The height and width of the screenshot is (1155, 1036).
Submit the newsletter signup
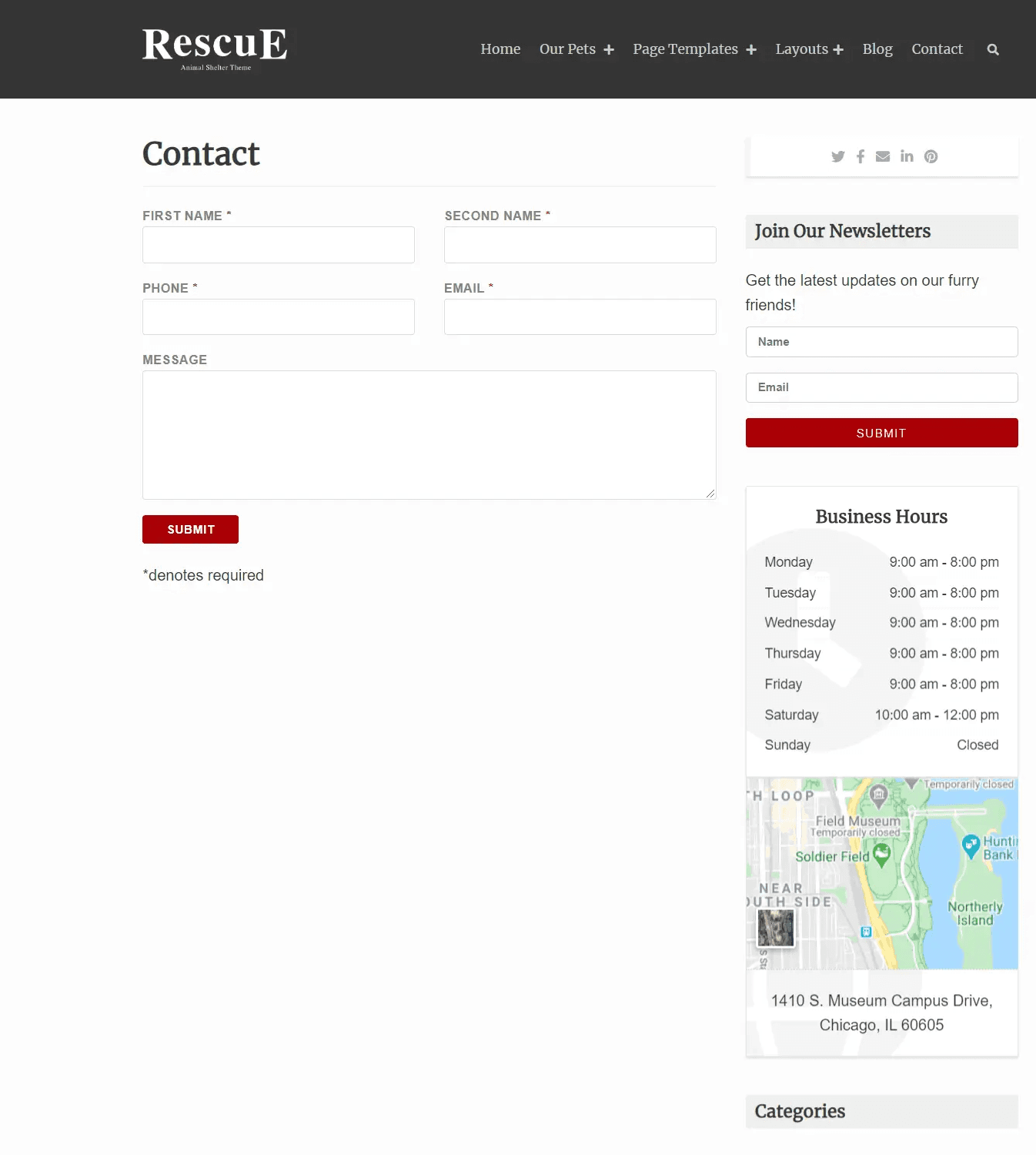point(881,433)
